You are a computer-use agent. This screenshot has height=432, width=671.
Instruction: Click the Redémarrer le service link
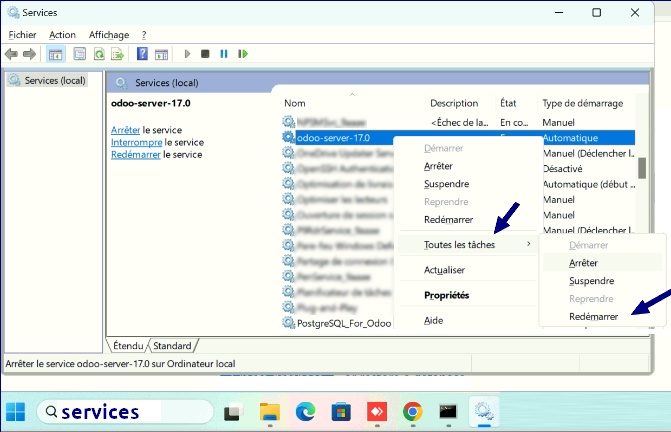tap(136, 155)
